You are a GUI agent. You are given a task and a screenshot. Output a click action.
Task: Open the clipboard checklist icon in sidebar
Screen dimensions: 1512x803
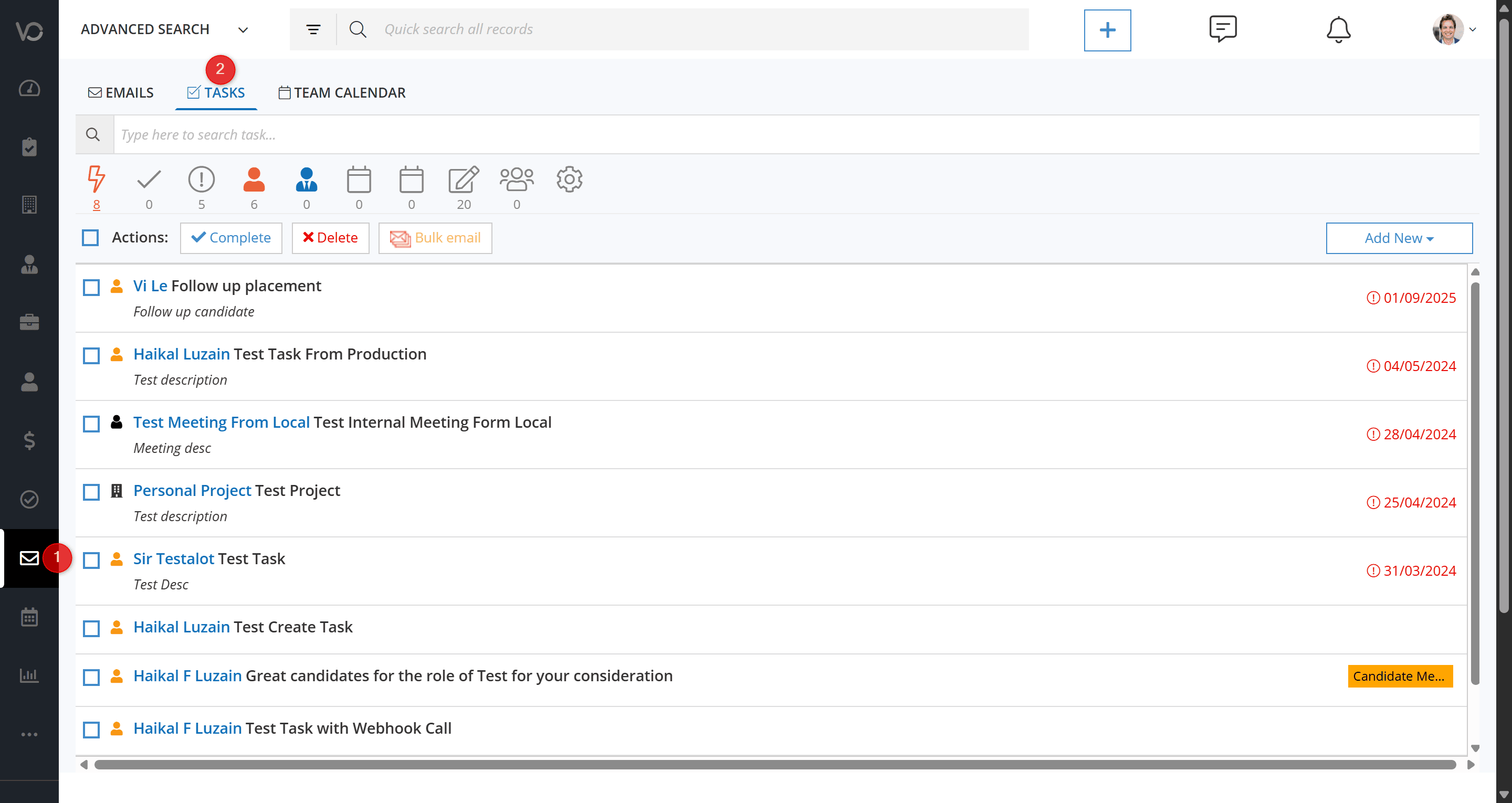point(29,147)
